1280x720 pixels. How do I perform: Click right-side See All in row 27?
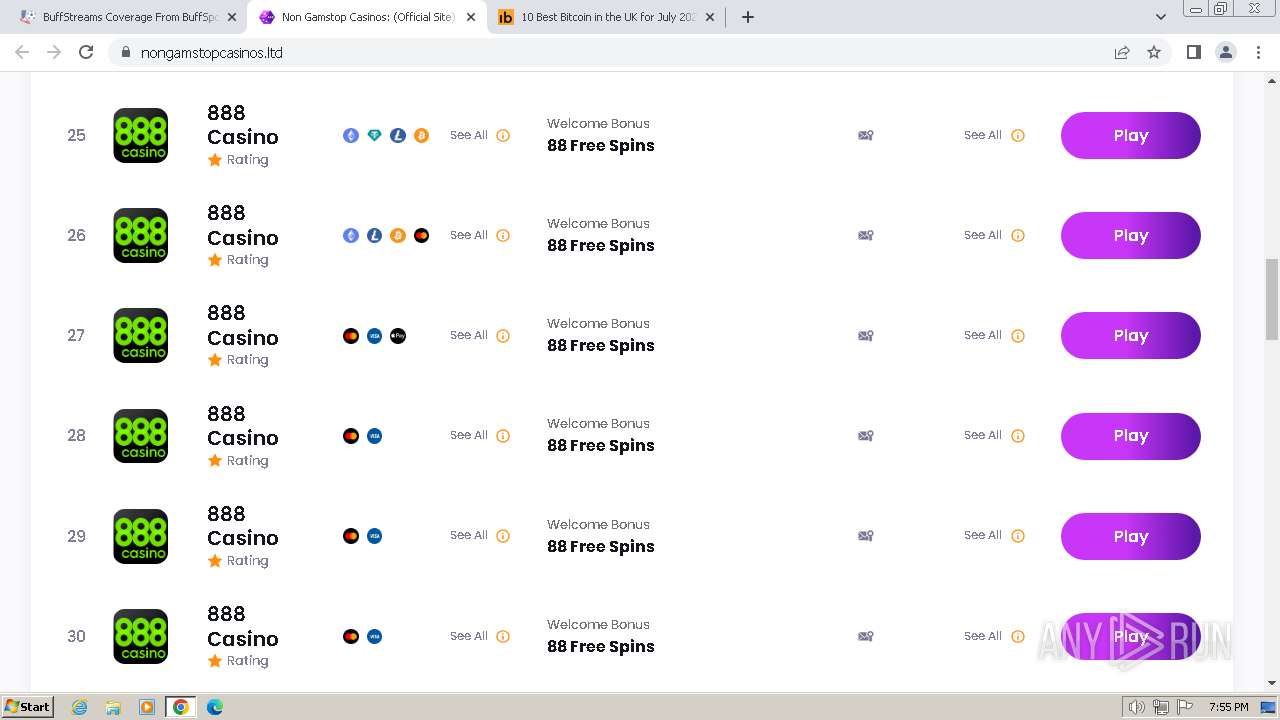click(983, 335)
